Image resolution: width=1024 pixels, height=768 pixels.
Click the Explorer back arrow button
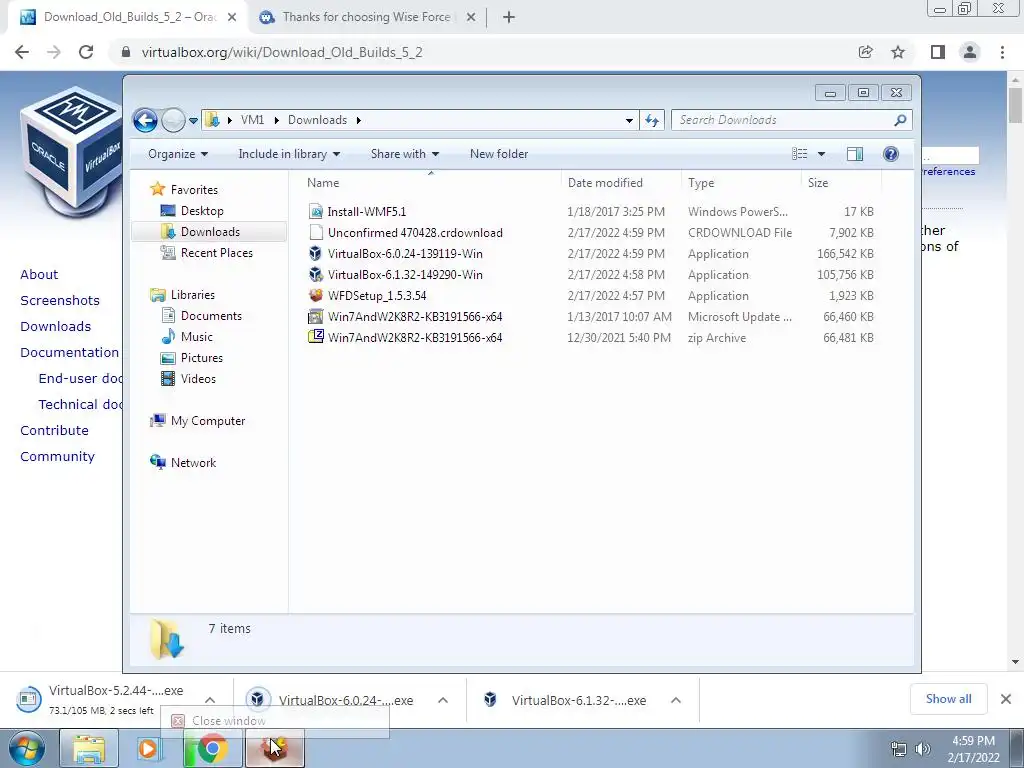pyautogui.click(x=145, y=120)
